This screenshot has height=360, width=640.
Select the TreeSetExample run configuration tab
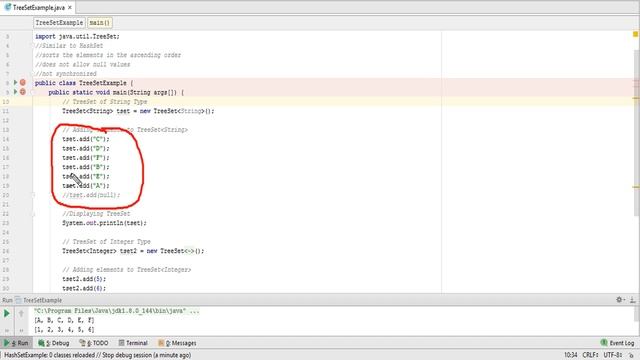(38, 300)
